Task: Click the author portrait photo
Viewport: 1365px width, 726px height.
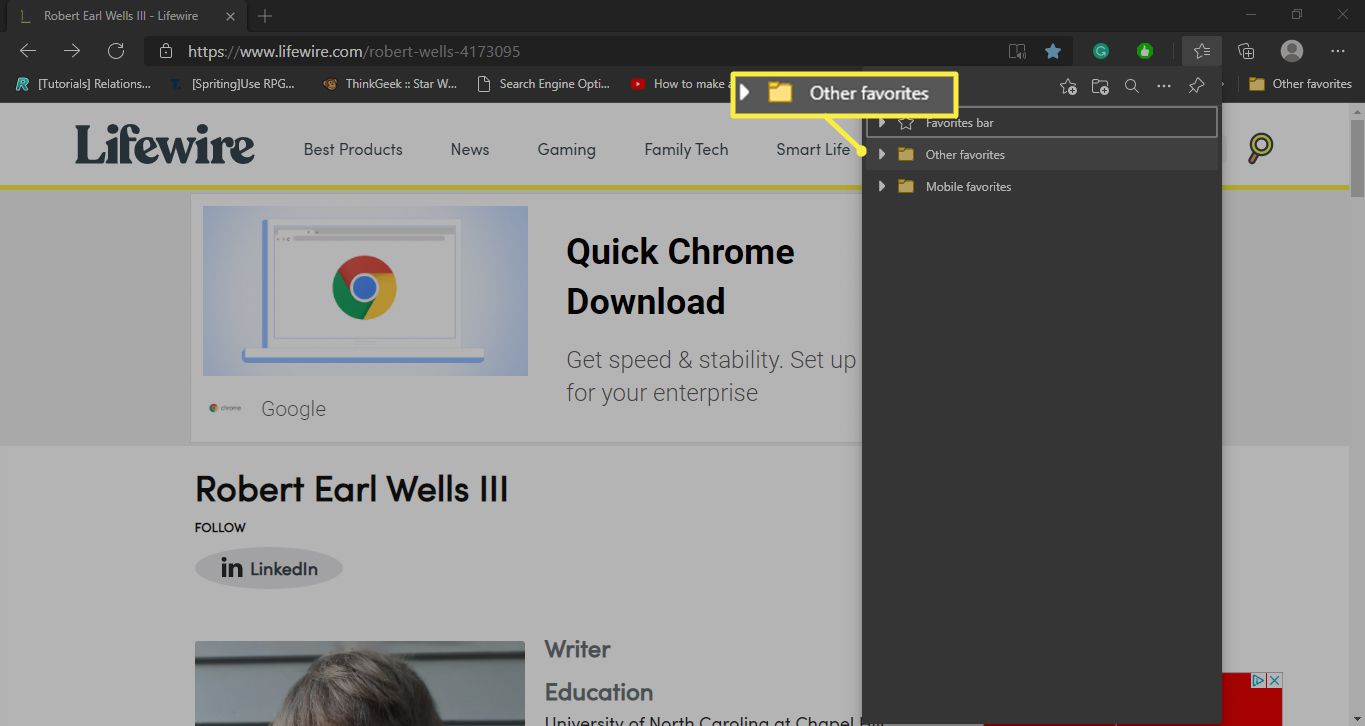Action: [x=360, y=683]
